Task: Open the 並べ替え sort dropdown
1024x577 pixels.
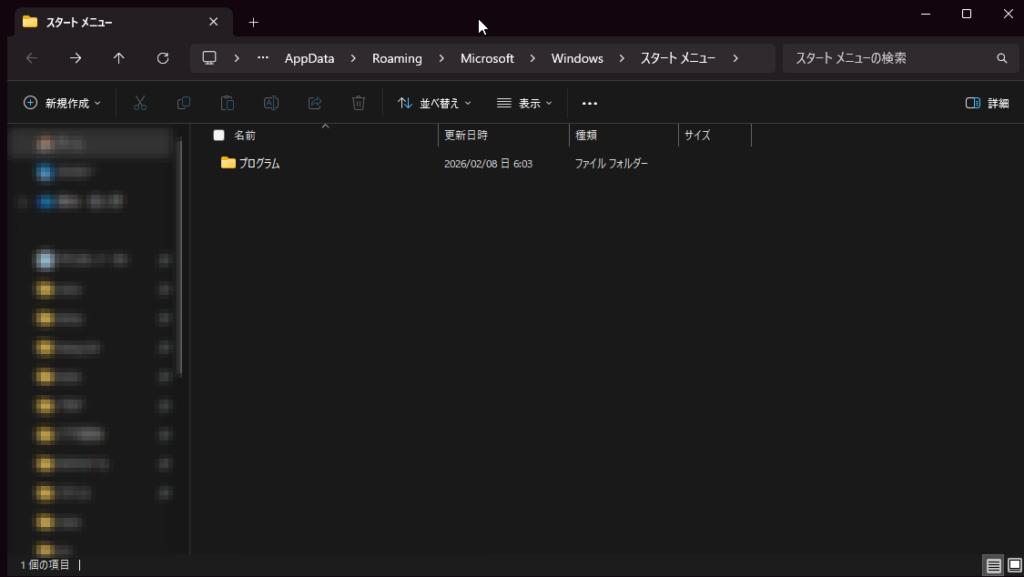Action: coord(434,103)
